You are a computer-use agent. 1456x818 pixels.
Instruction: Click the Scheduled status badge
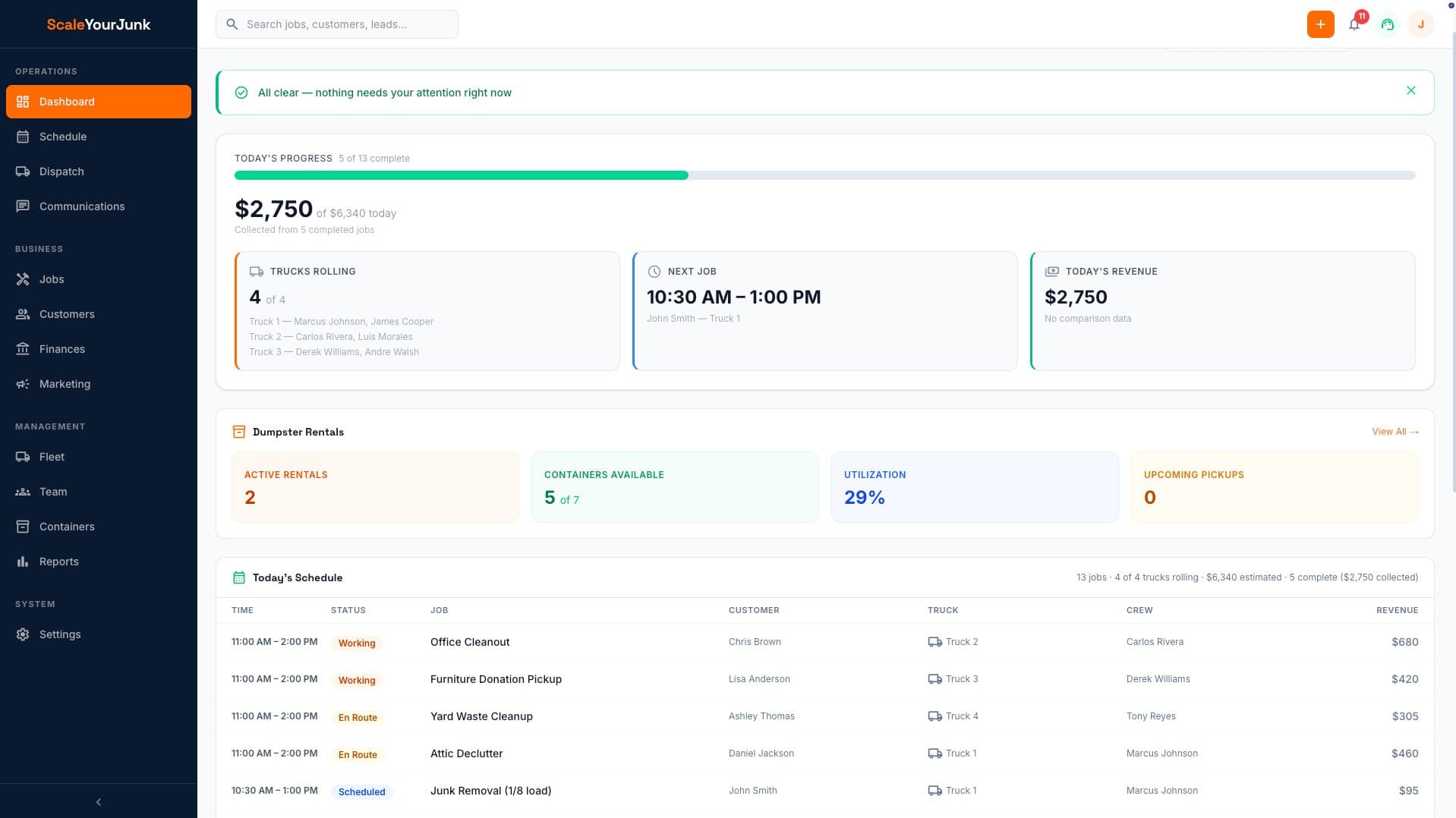click(361, 791)
